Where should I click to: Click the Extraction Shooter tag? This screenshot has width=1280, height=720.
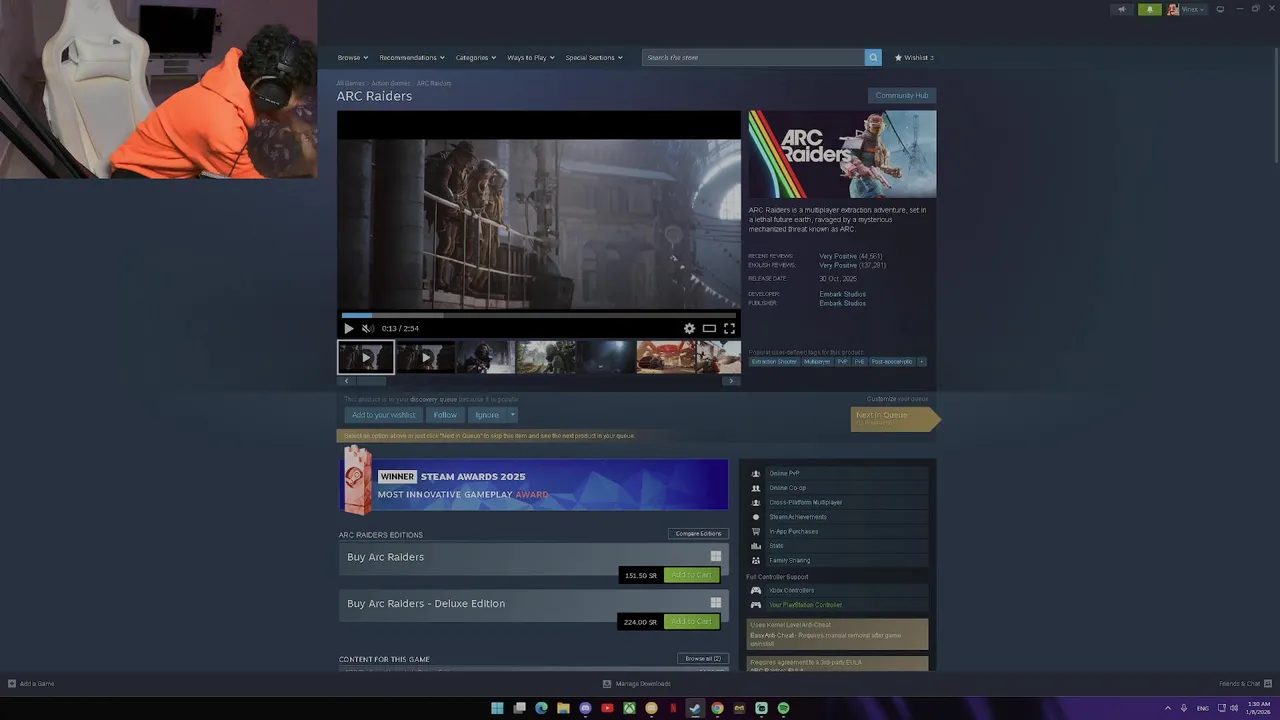[774, 362]
